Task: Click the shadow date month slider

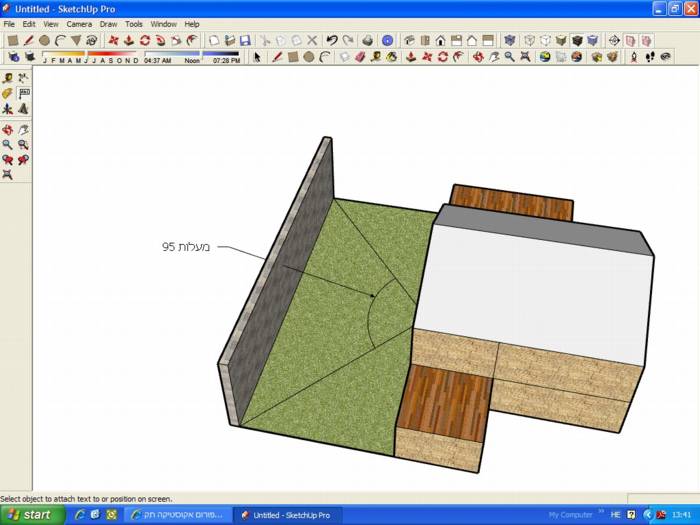Action: point(89,54)
